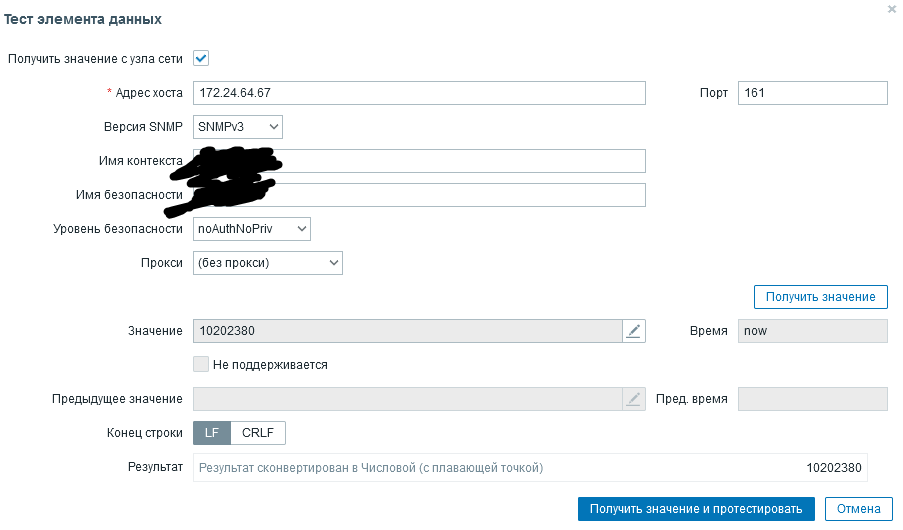Image resolution: width=903 pixels, height=530 pixels.
Task: Expand the Уровень безопасности dropdown
Action: coord(252,229)
